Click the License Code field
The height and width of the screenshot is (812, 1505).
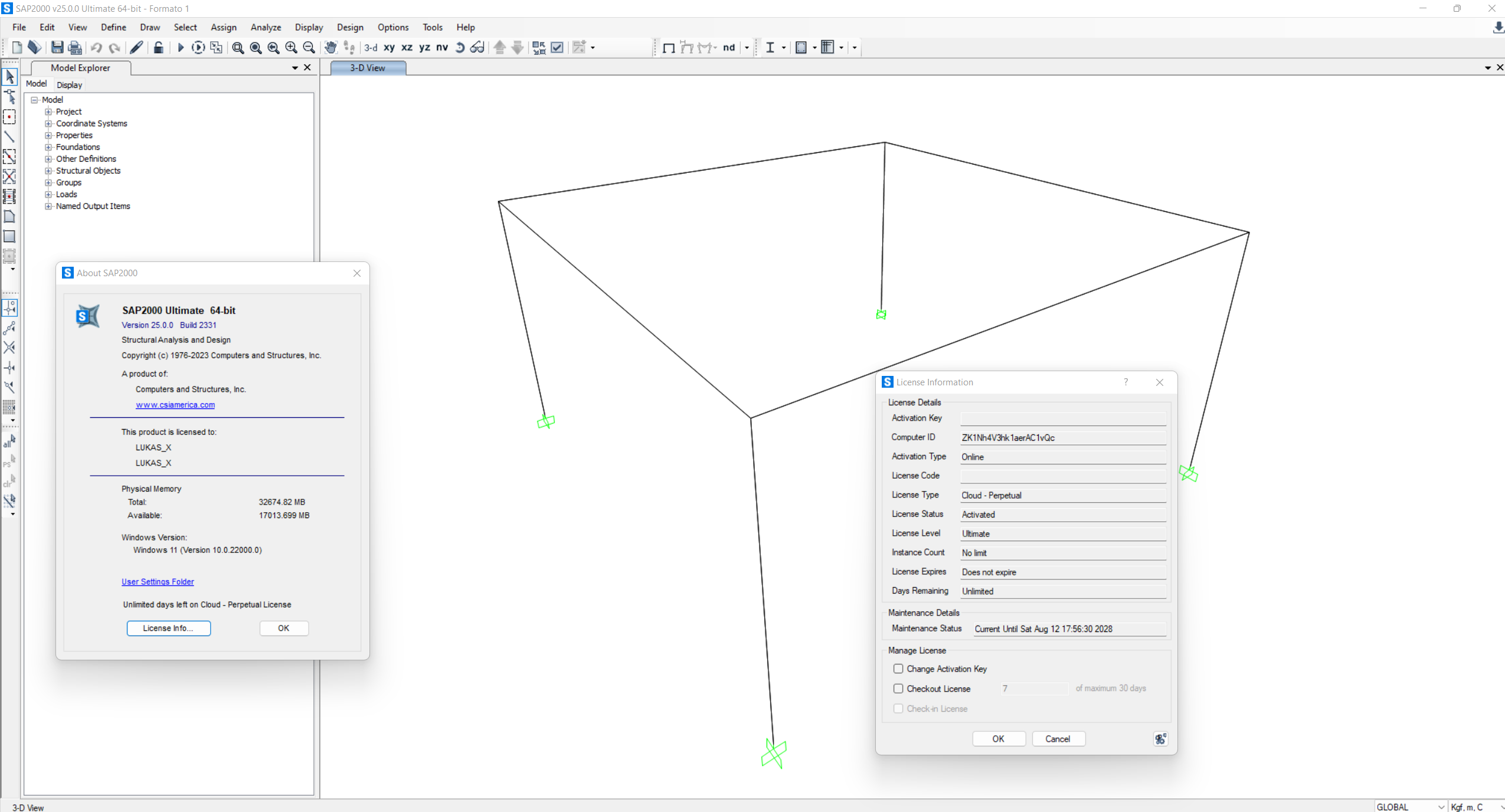point(1063,476)
